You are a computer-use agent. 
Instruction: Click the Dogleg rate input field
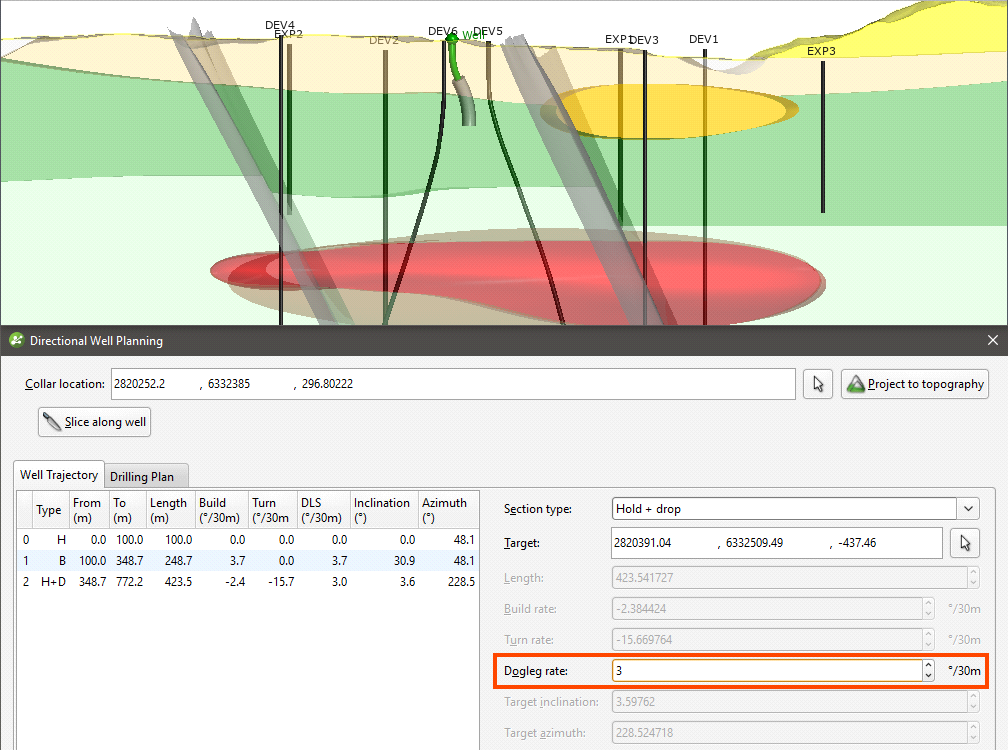765,671
